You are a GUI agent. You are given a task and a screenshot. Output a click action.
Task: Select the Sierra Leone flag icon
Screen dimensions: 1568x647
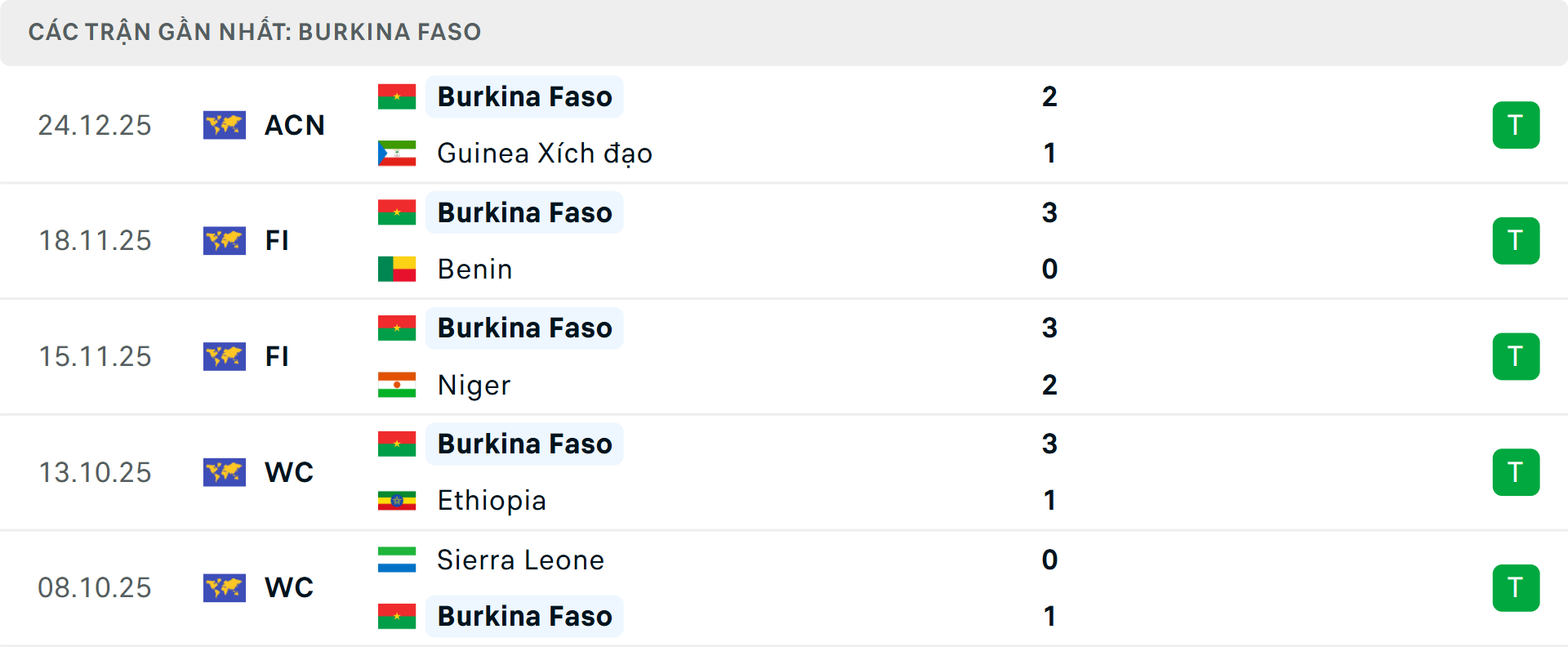click(396, 560)
